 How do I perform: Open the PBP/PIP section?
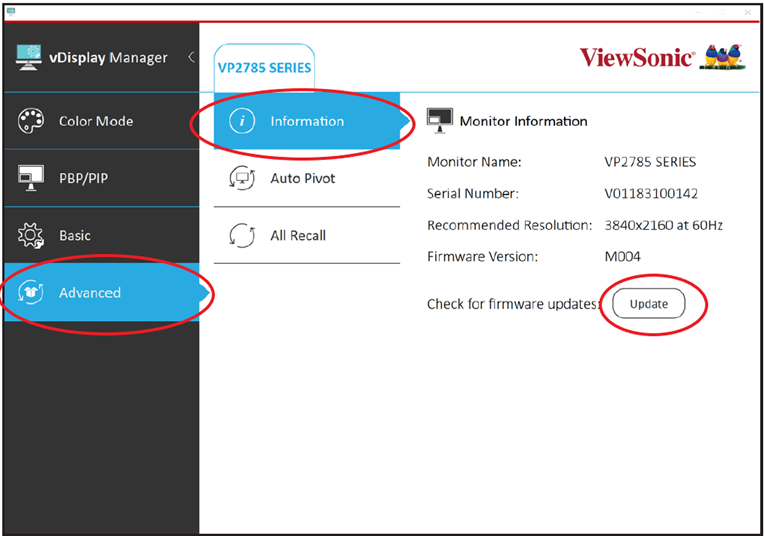(102, 178)
